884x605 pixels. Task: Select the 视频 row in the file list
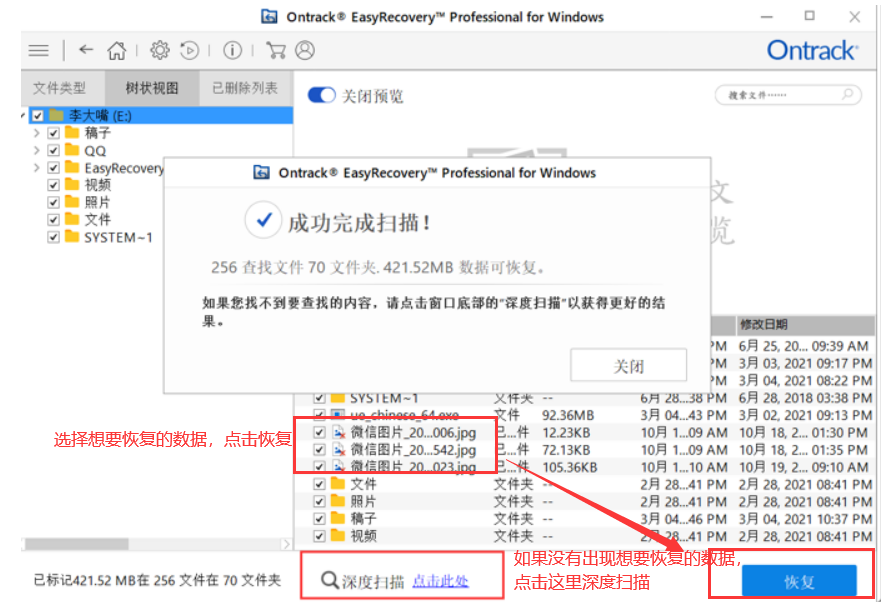click(585, 536)
